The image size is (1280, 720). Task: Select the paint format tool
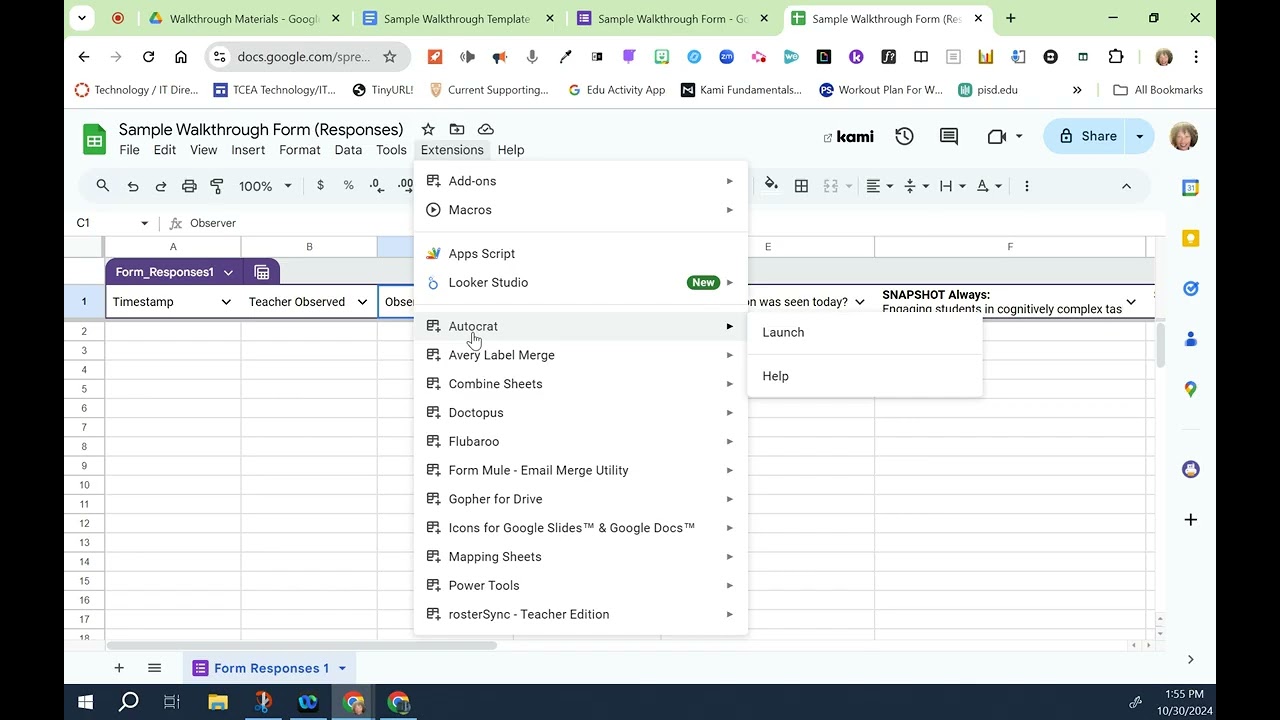pos(217,186)
